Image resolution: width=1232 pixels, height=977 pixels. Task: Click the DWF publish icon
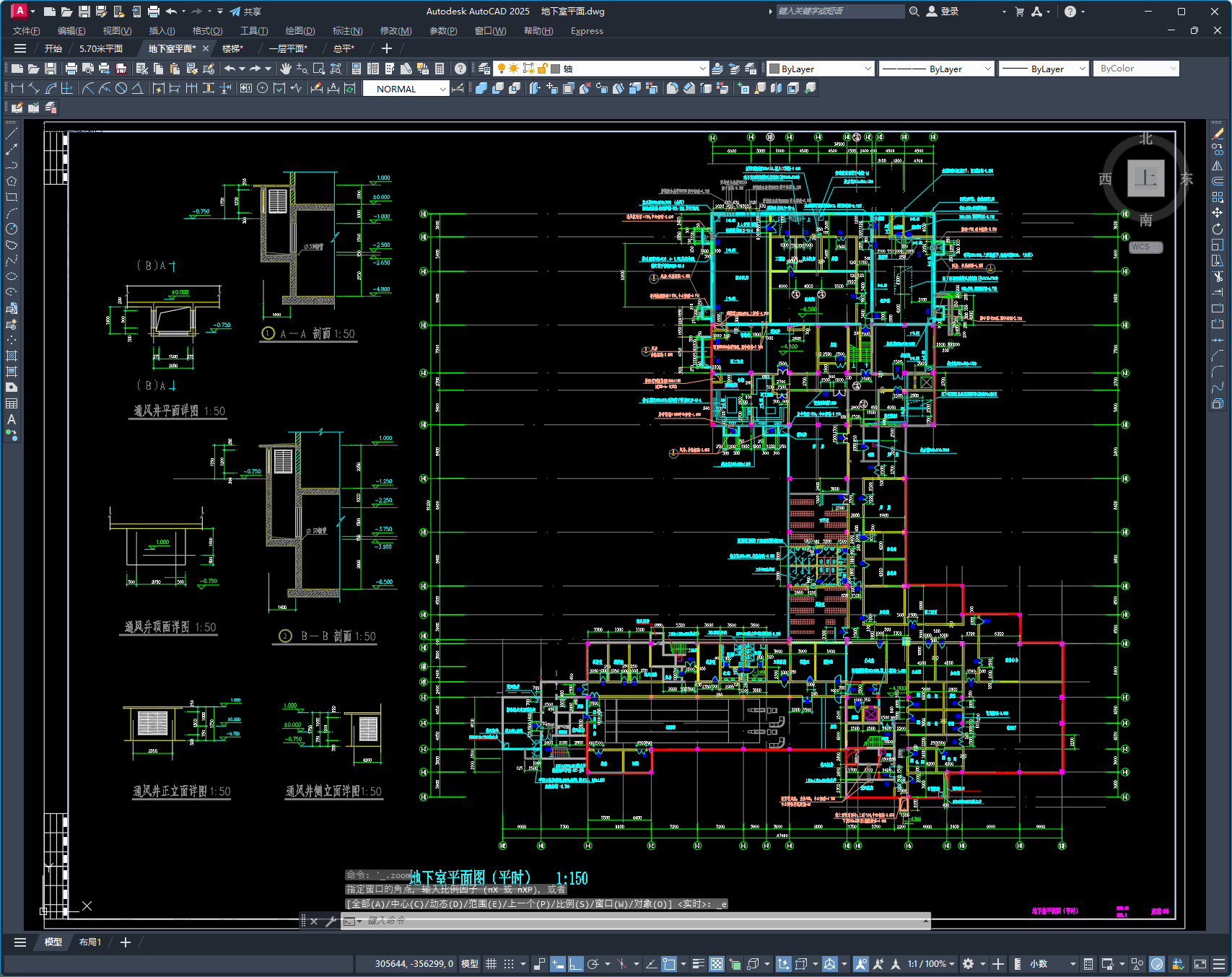[121, 69]
